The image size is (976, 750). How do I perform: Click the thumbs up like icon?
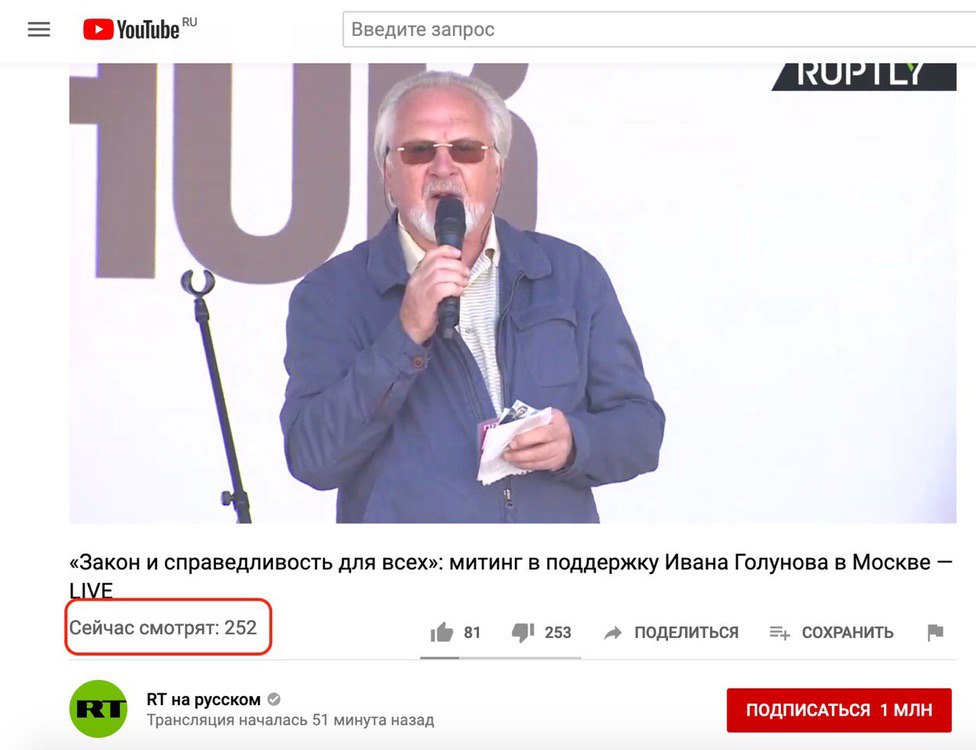point(442,632)
